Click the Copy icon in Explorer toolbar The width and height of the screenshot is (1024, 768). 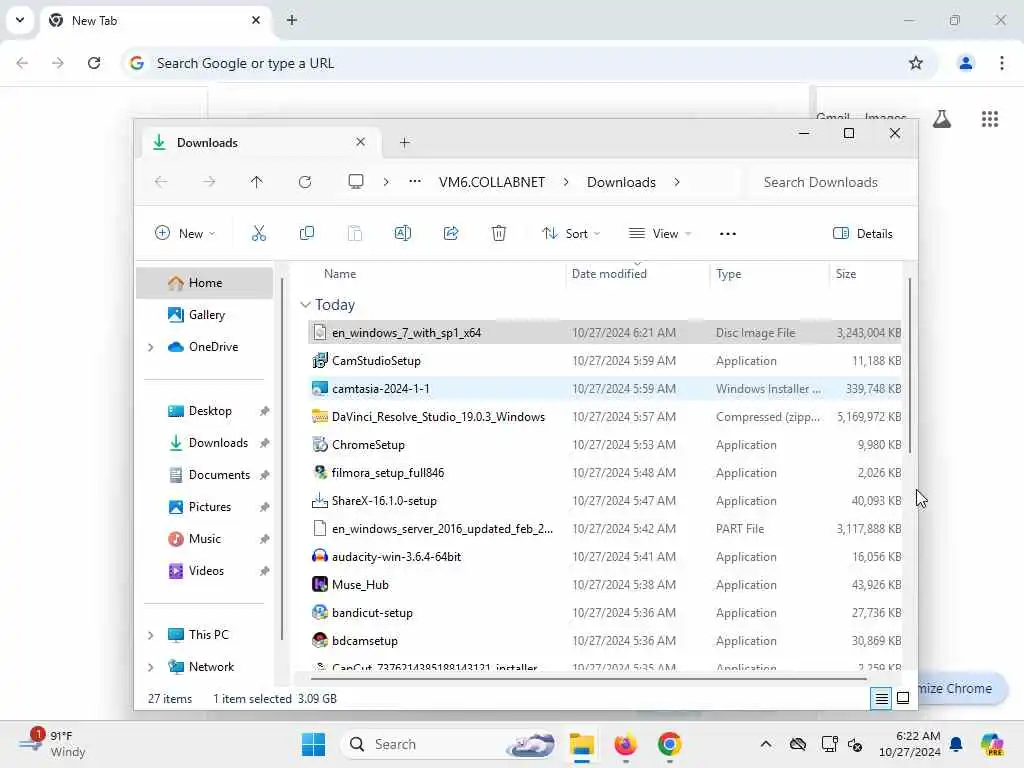pyautogui.click(x=306, y=233)
